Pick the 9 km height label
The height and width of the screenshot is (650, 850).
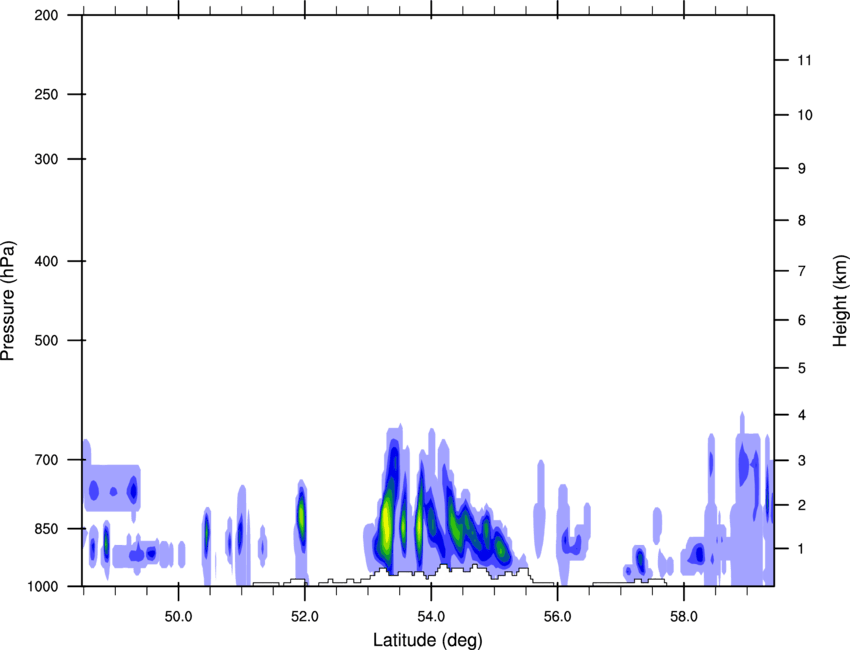(802, 169)
